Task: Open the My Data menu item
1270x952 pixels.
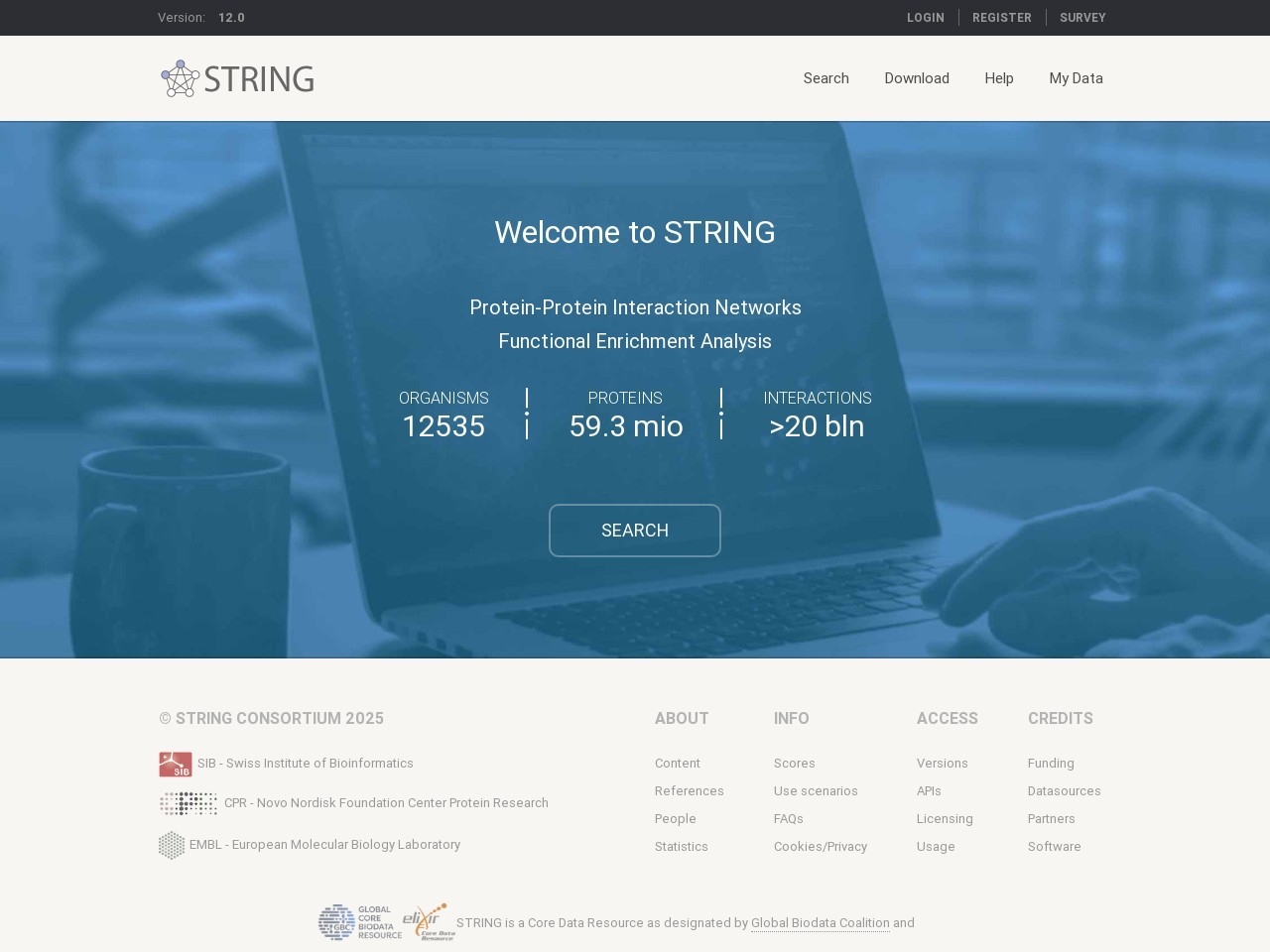Action: click(1077, 78)
